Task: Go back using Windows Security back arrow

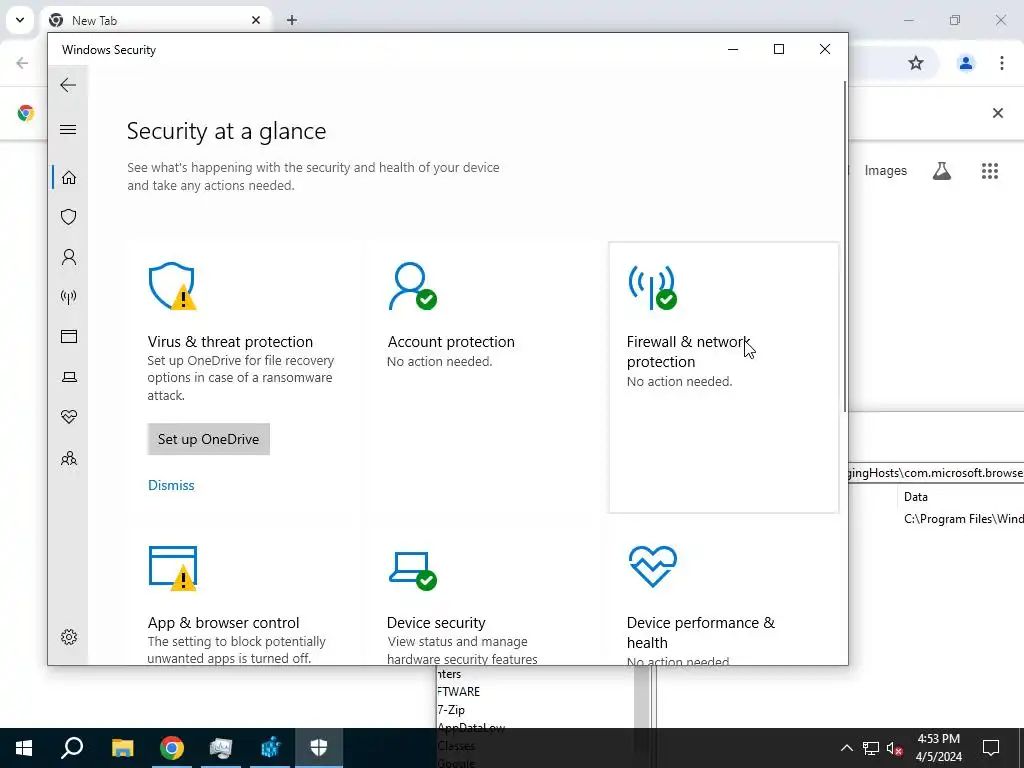Action: point(68,85)
